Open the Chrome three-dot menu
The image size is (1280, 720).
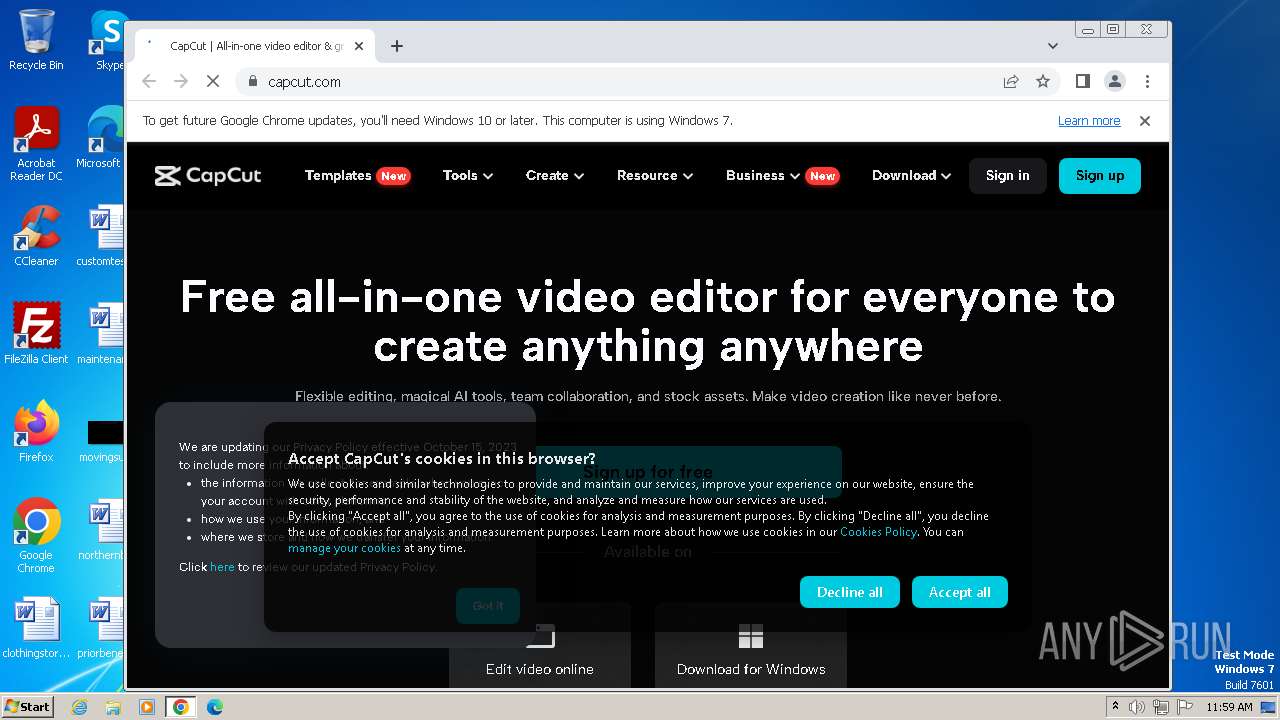click(x=1147, y=82)
